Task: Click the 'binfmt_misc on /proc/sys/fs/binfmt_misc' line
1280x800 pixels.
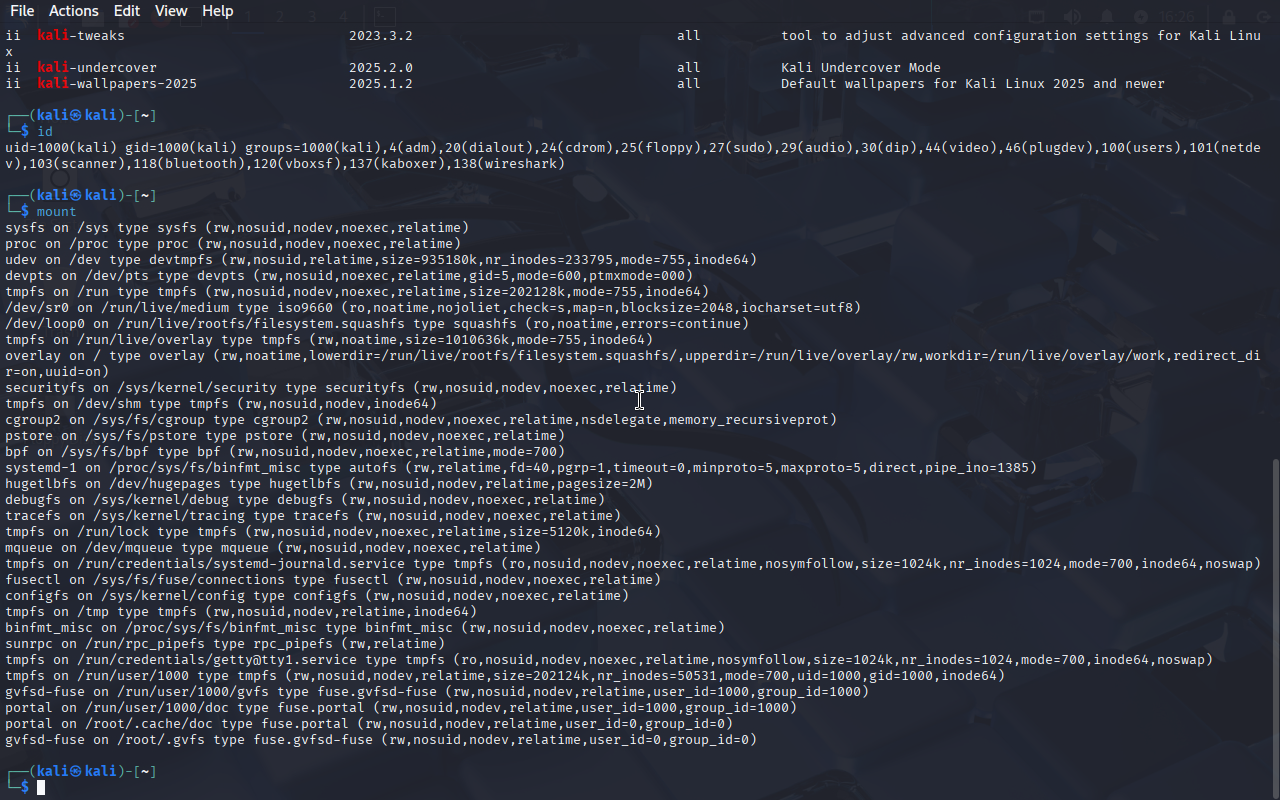Action: click(365, 627)
